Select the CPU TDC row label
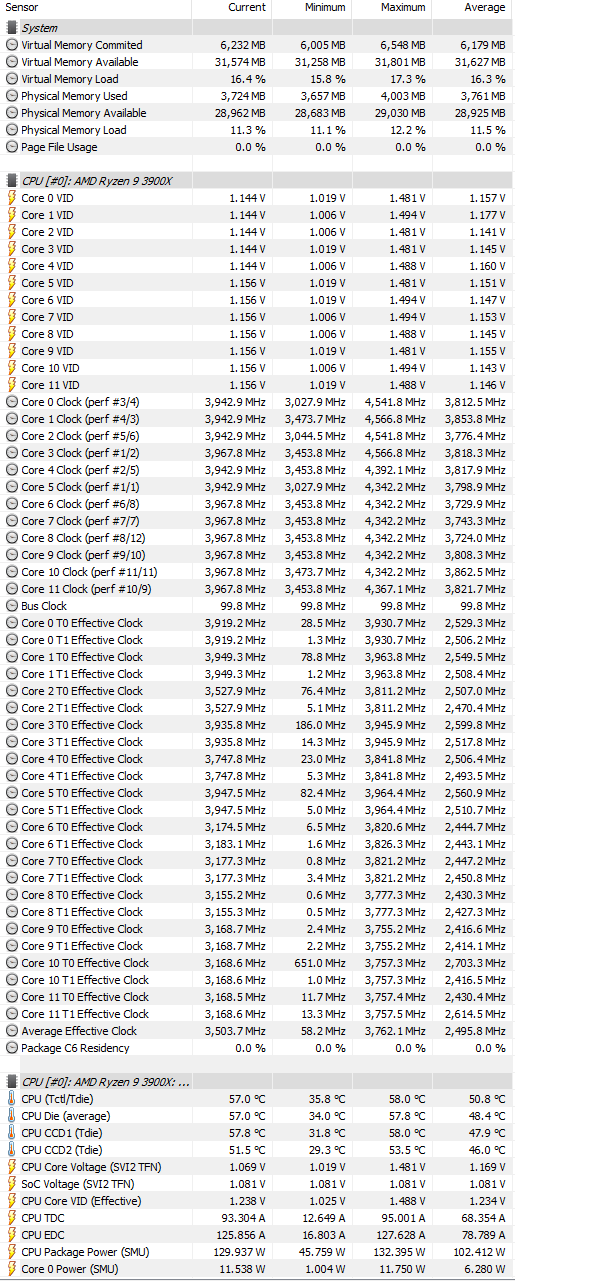This screenshot has height=1281, width=600. coord(44,1218)
